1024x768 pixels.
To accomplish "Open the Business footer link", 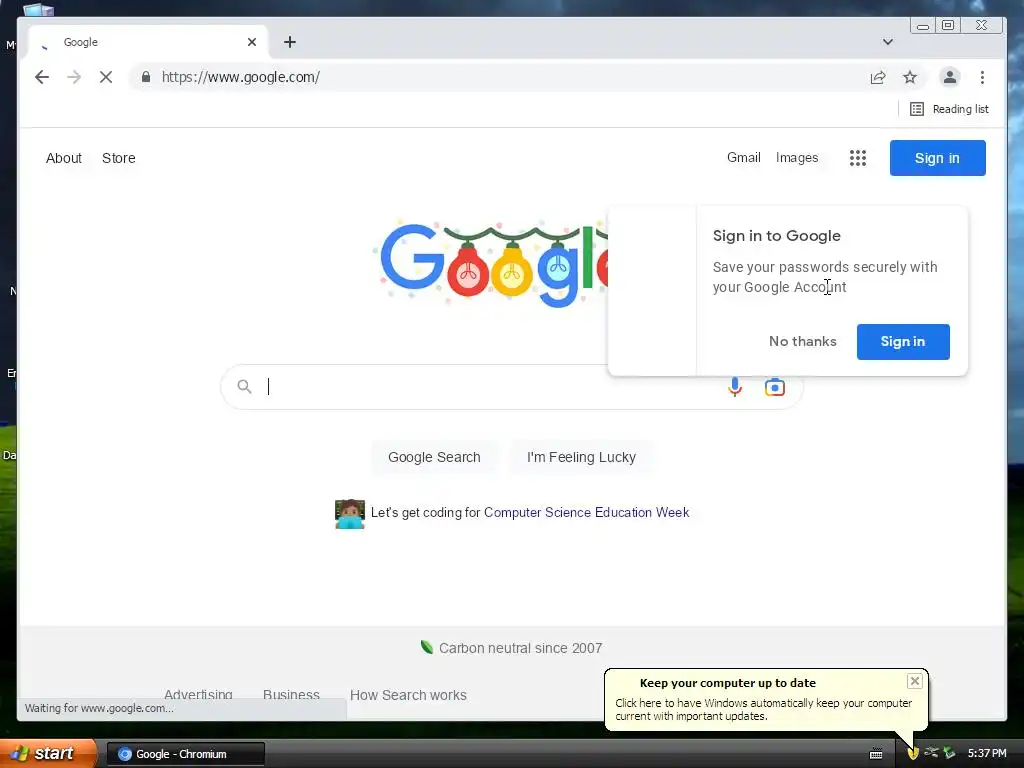I will coord(291,695).
